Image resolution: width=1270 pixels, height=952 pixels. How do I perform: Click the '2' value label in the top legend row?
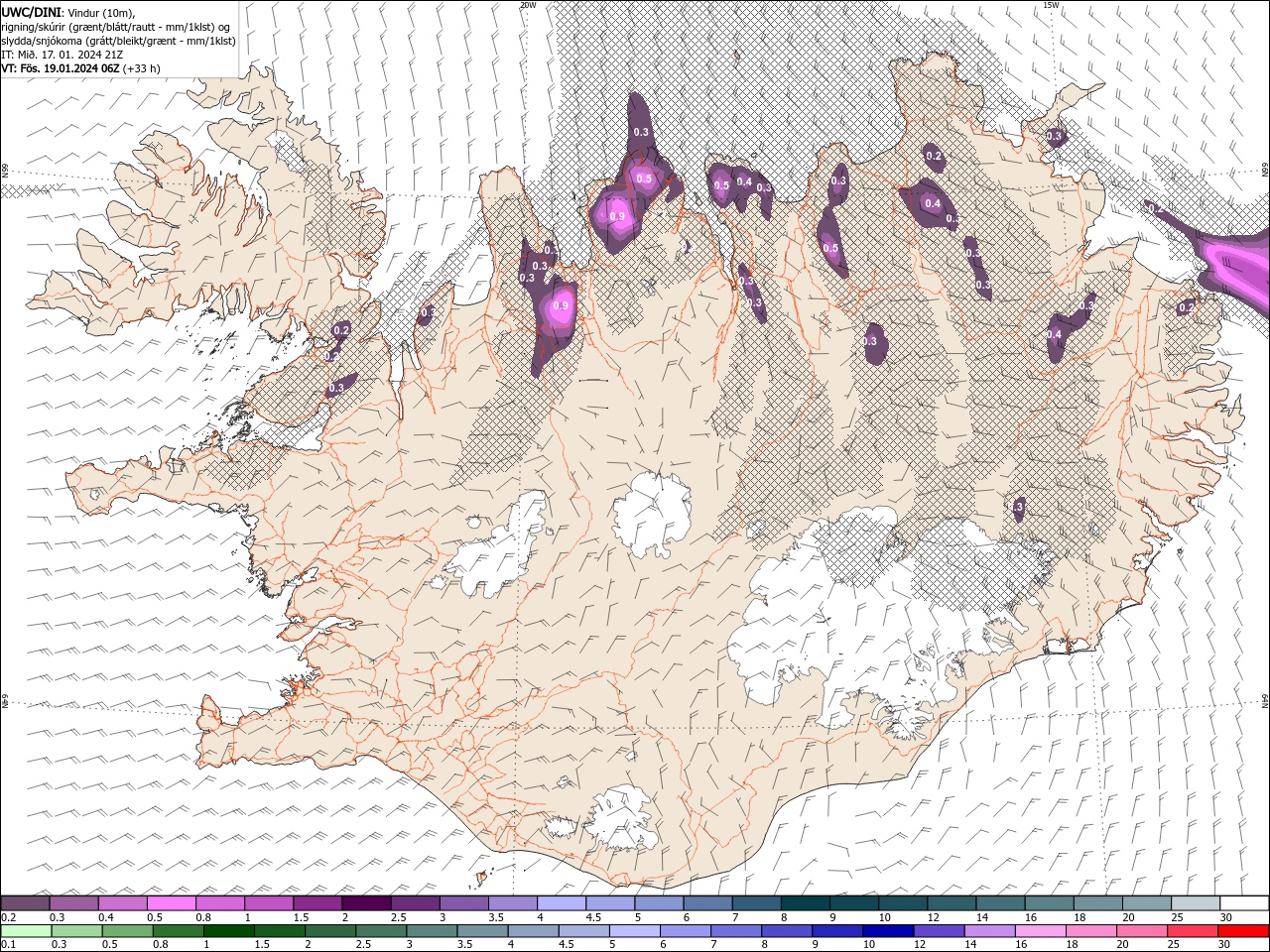(x=345, y=917)
